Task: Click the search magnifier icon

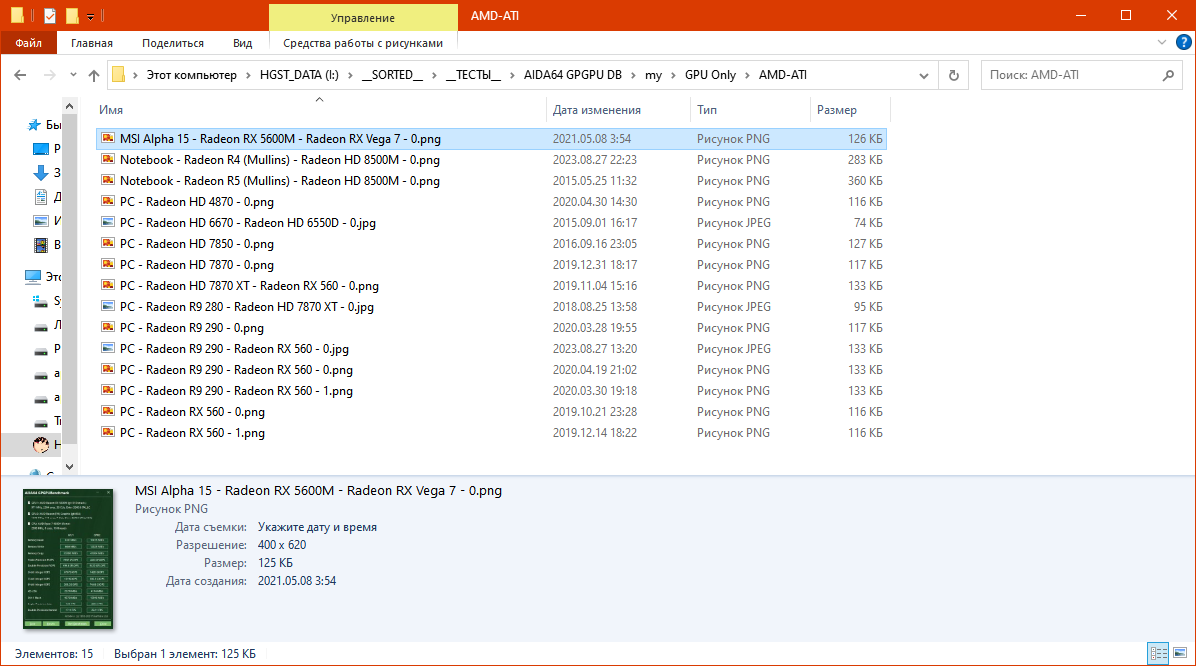Action: (x=1169, y=75)
